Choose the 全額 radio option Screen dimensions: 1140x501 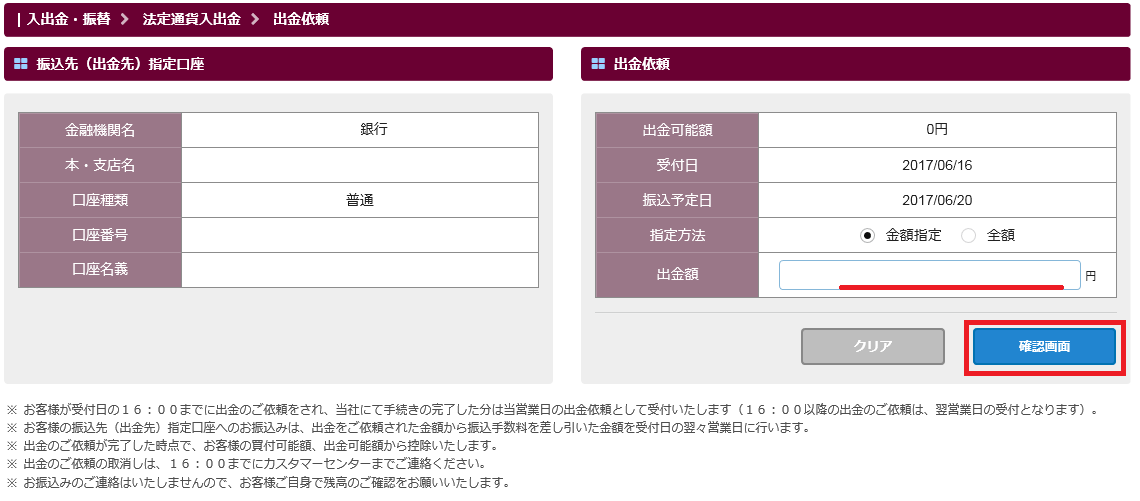coord(968,235)
